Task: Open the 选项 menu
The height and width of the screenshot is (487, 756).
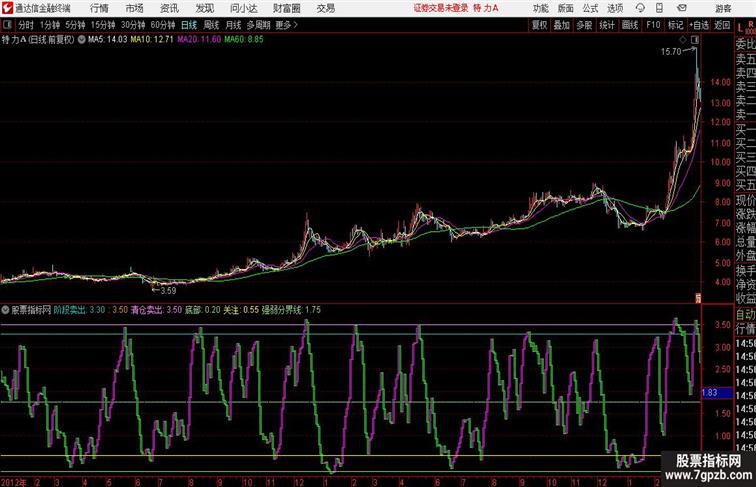Action: (x=615, y=8)
